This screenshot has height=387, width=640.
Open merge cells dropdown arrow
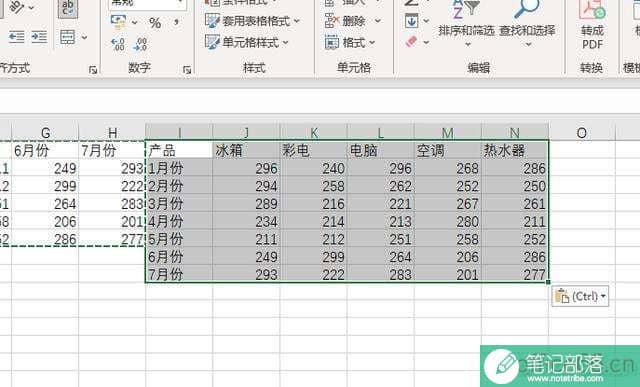click(84, 37)
